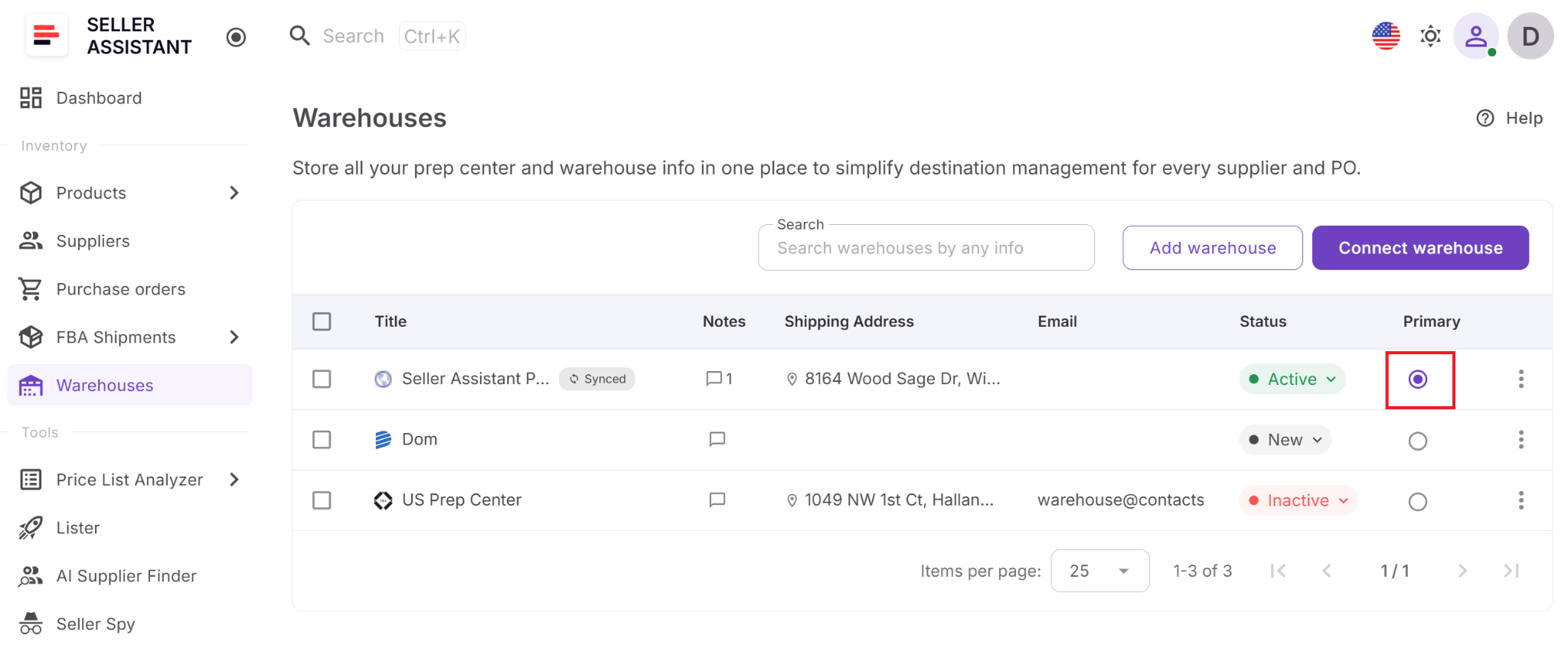Check the Dom row checkbox
This screenshot has width=1568, height=645.
322,439
